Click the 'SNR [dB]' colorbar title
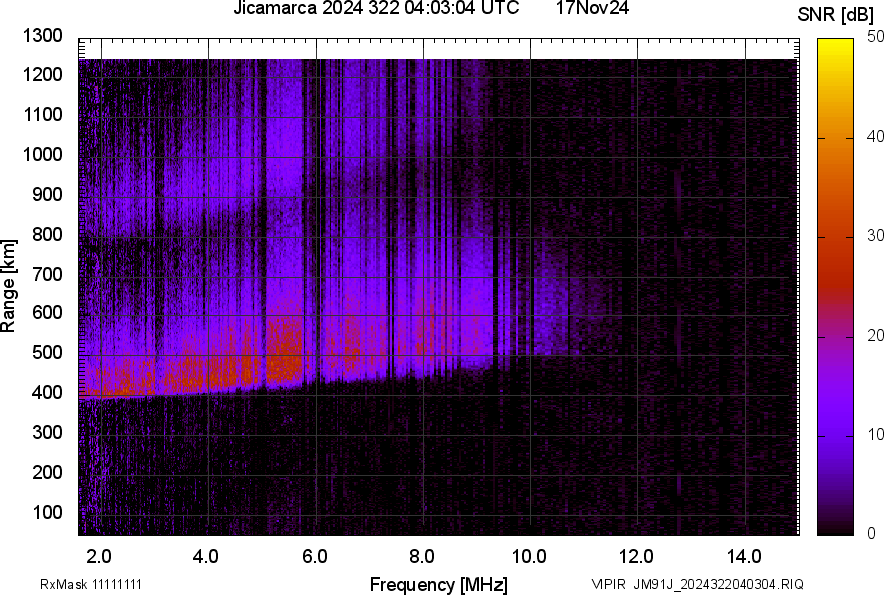Image resolution: width=884 pixels, height=595 pixels. (x=835, y=15)
